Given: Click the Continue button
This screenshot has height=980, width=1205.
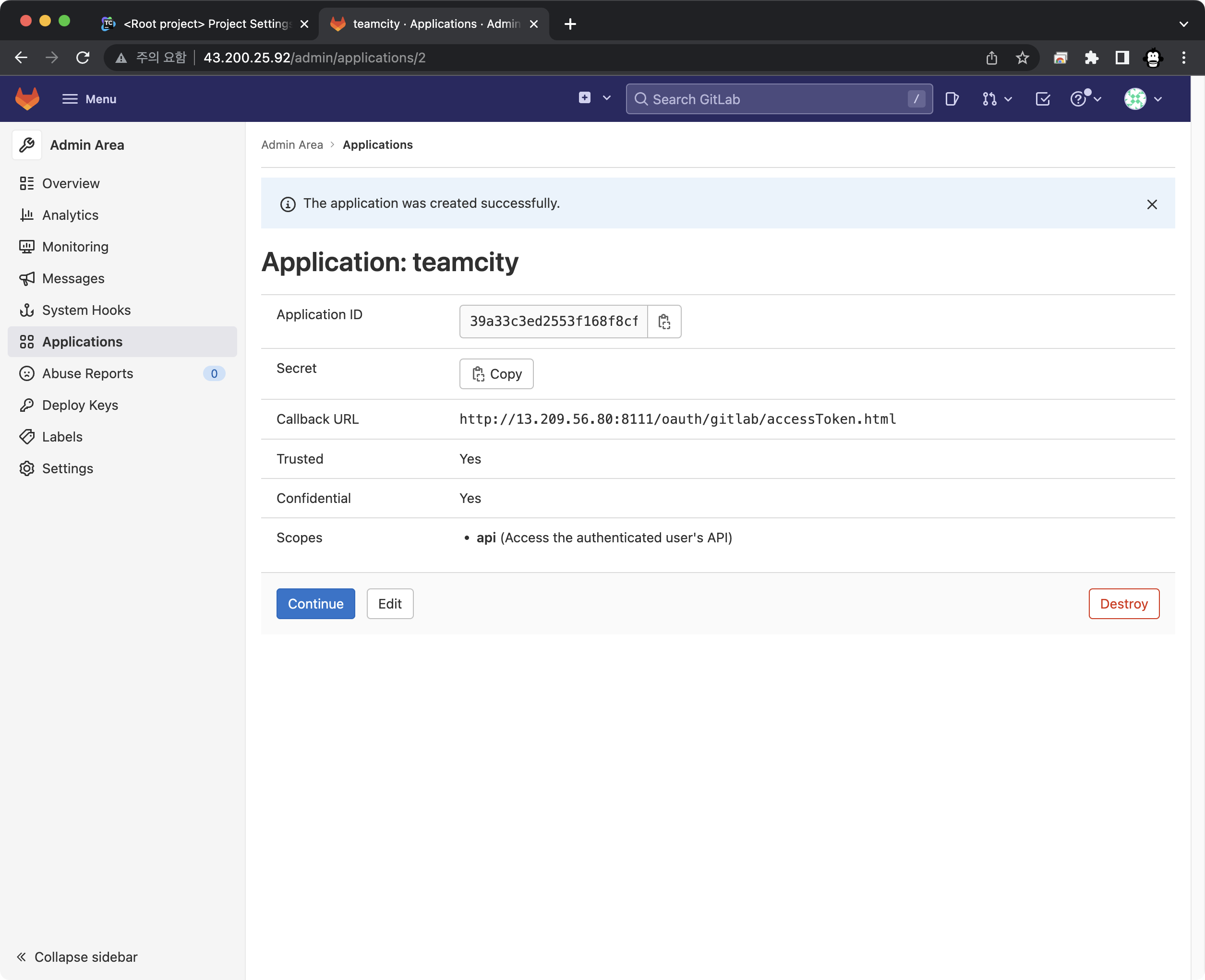Looking at the screenshot, I should (x=315, y=603).
